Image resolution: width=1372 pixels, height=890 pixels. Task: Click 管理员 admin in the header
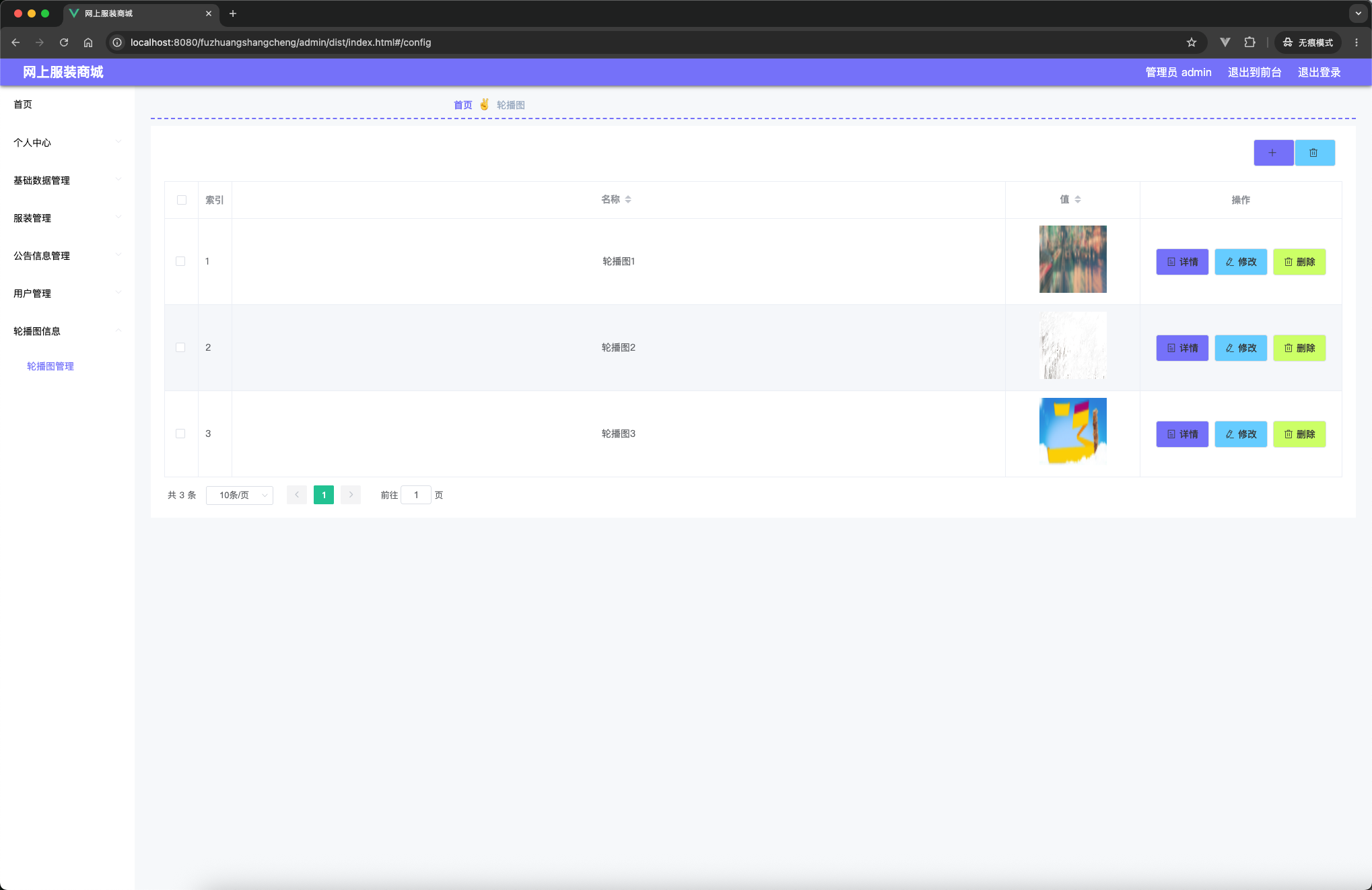point(1178,72)
